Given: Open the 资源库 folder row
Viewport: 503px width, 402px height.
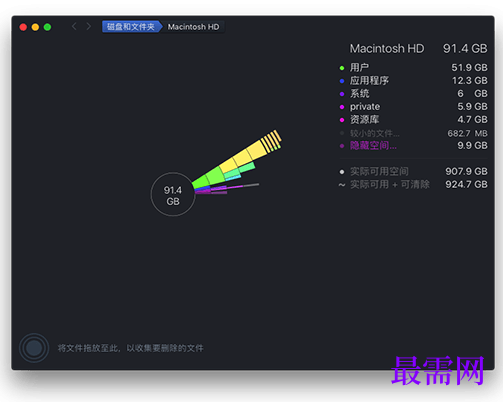Looking at the screenshot, I should point(413,120).
